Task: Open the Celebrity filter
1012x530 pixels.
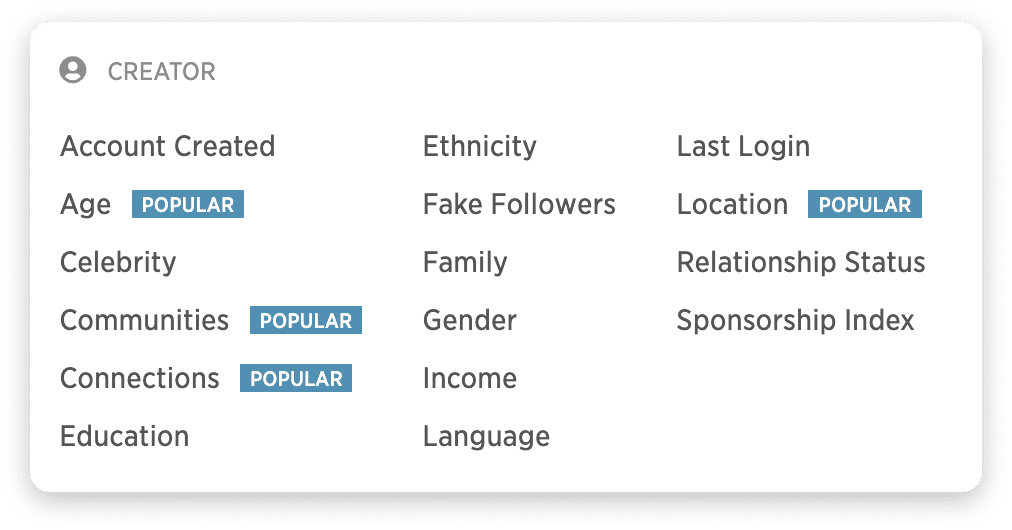Action: pos(118,262)
